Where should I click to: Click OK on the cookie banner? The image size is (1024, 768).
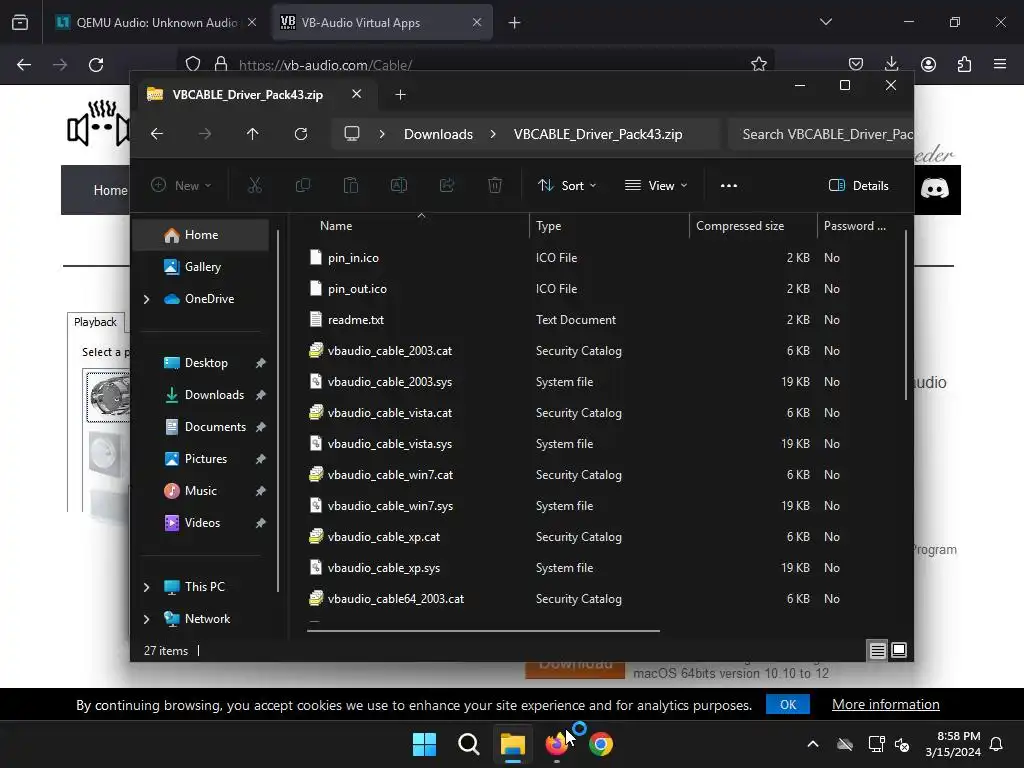click(788, 705)
